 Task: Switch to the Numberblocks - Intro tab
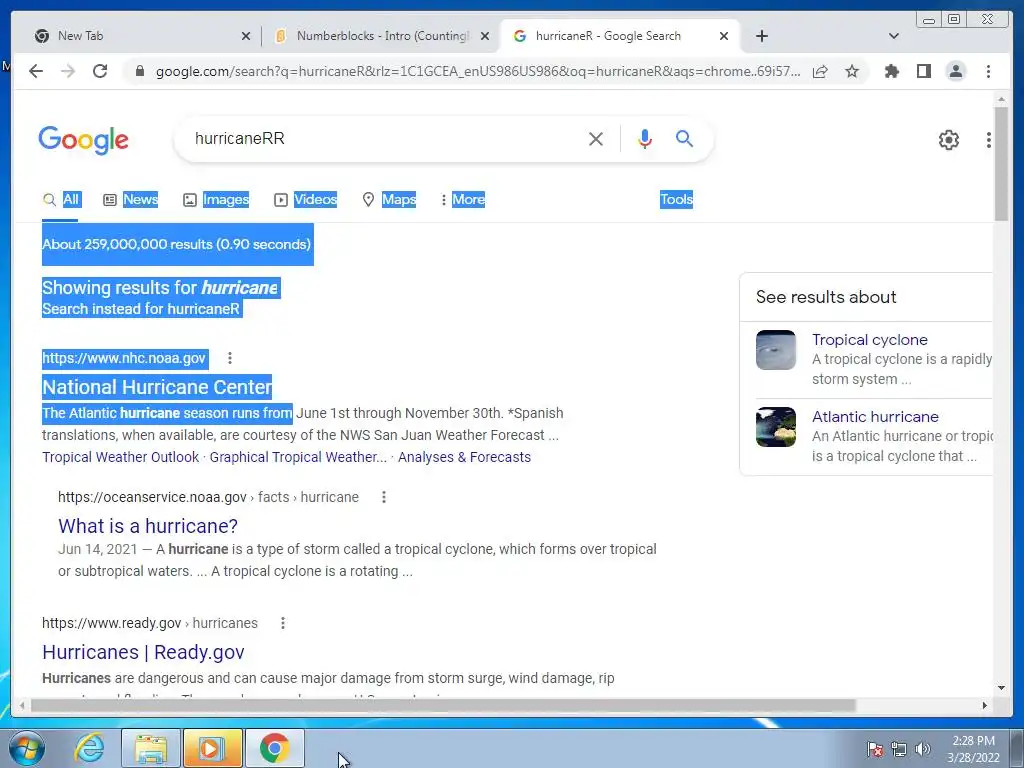[383, 36]
